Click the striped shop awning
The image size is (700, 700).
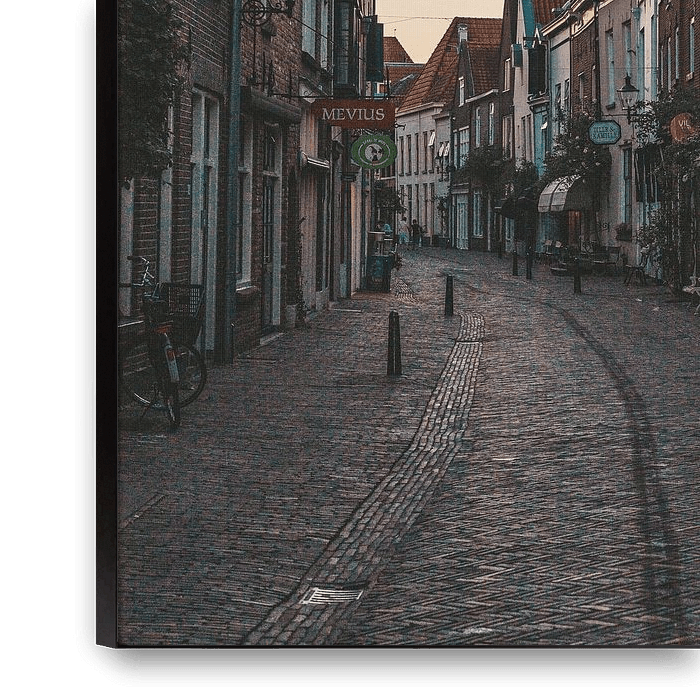pos(559,195)
